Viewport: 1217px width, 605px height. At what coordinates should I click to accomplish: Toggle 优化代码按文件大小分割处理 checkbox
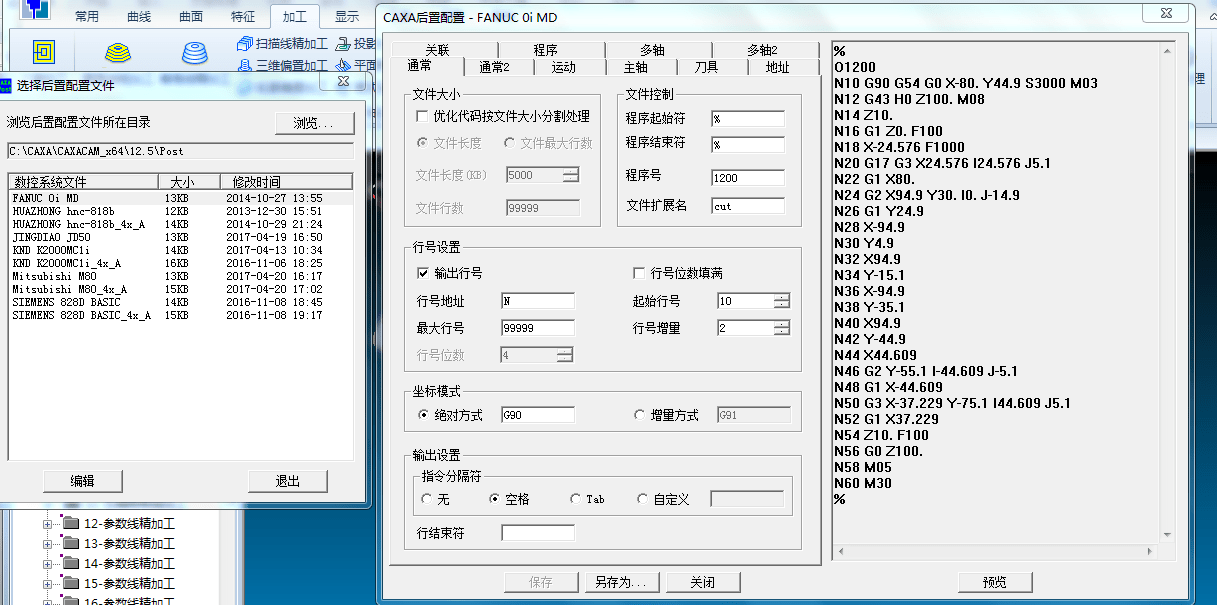pyautogui.click(x=421, y=117)
